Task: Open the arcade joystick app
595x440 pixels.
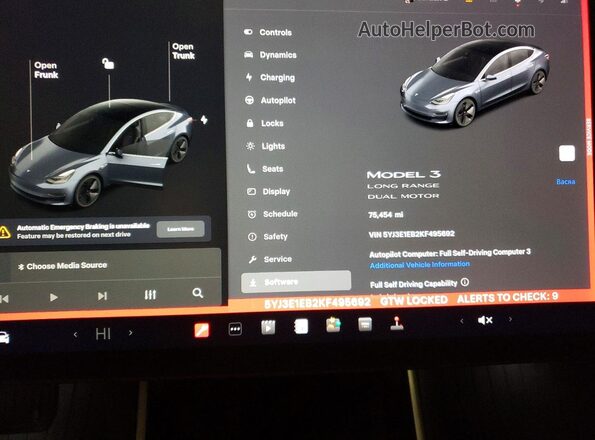Action: 397,324
